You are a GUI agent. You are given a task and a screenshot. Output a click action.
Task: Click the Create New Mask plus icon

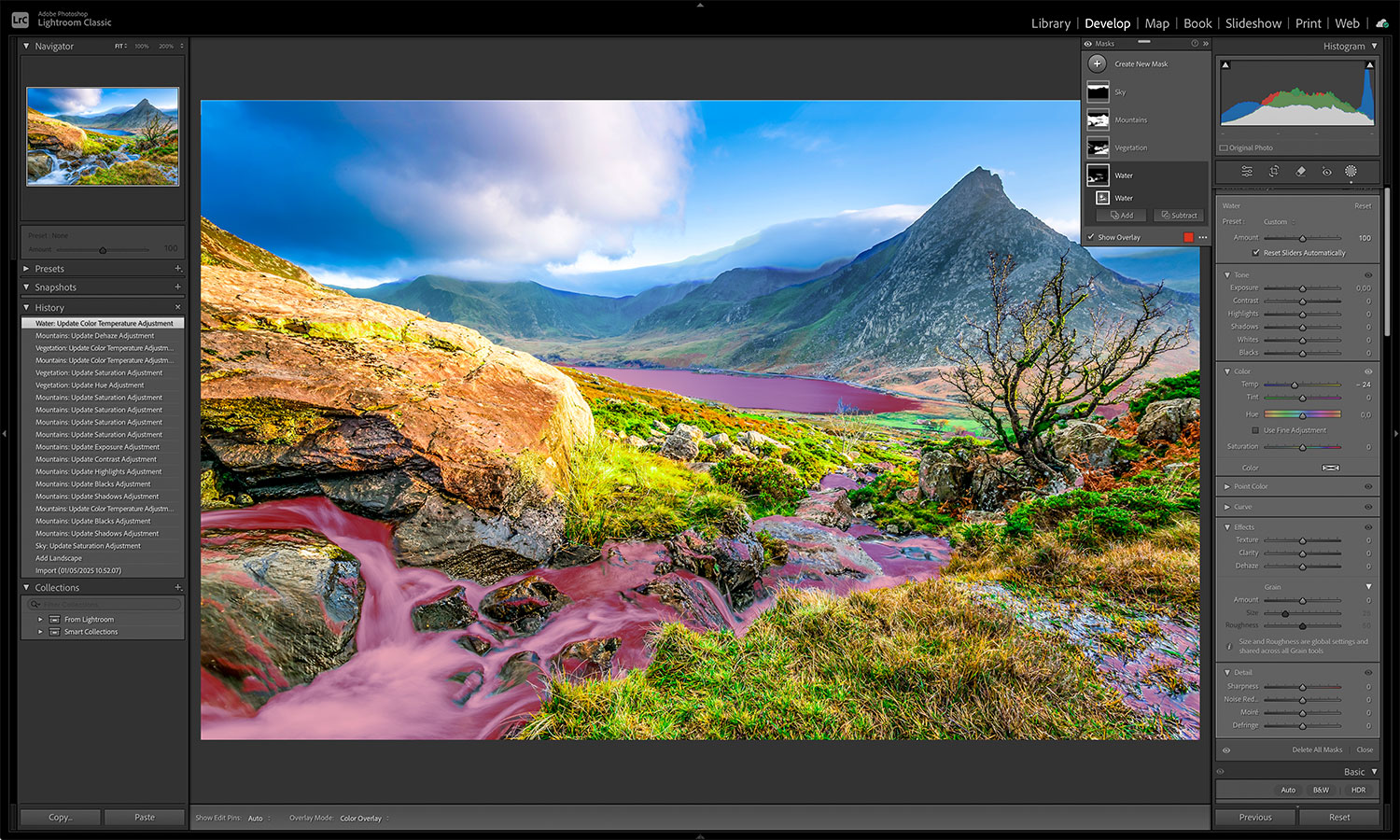(x=1098, y=63)
